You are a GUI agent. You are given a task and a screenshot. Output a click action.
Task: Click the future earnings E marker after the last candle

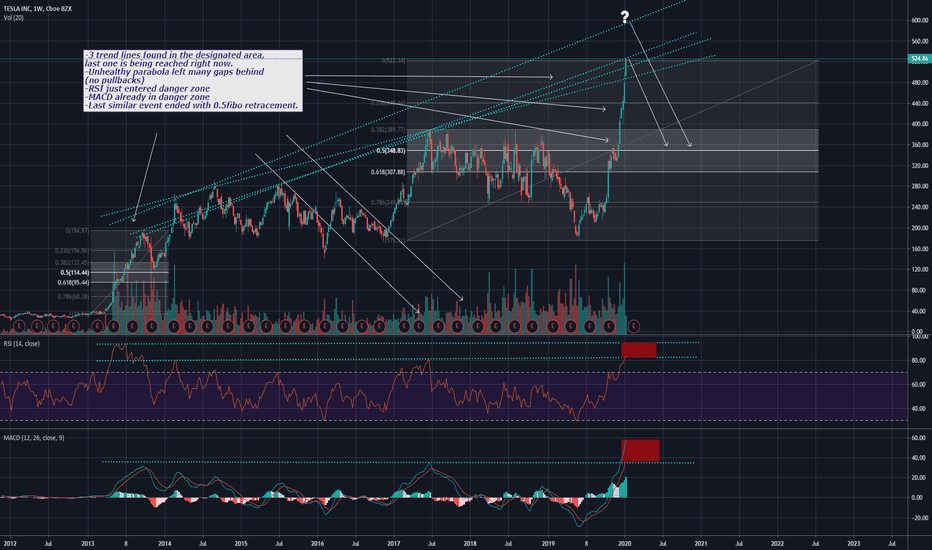(x=634, y=326)
